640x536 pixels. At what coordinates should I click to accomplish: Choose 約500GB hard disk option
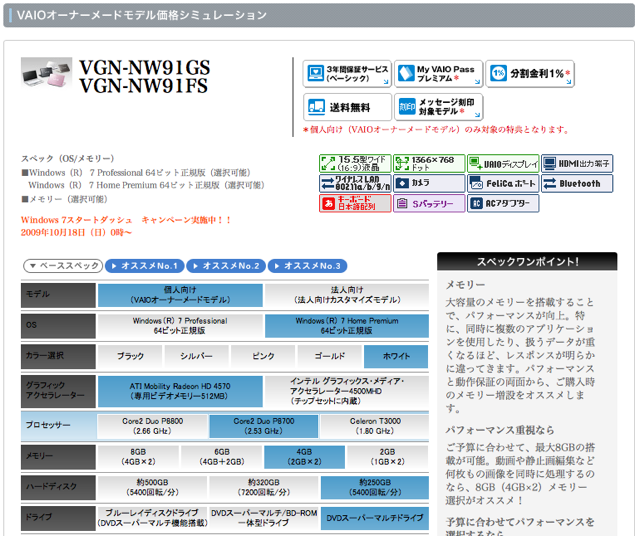153,487
